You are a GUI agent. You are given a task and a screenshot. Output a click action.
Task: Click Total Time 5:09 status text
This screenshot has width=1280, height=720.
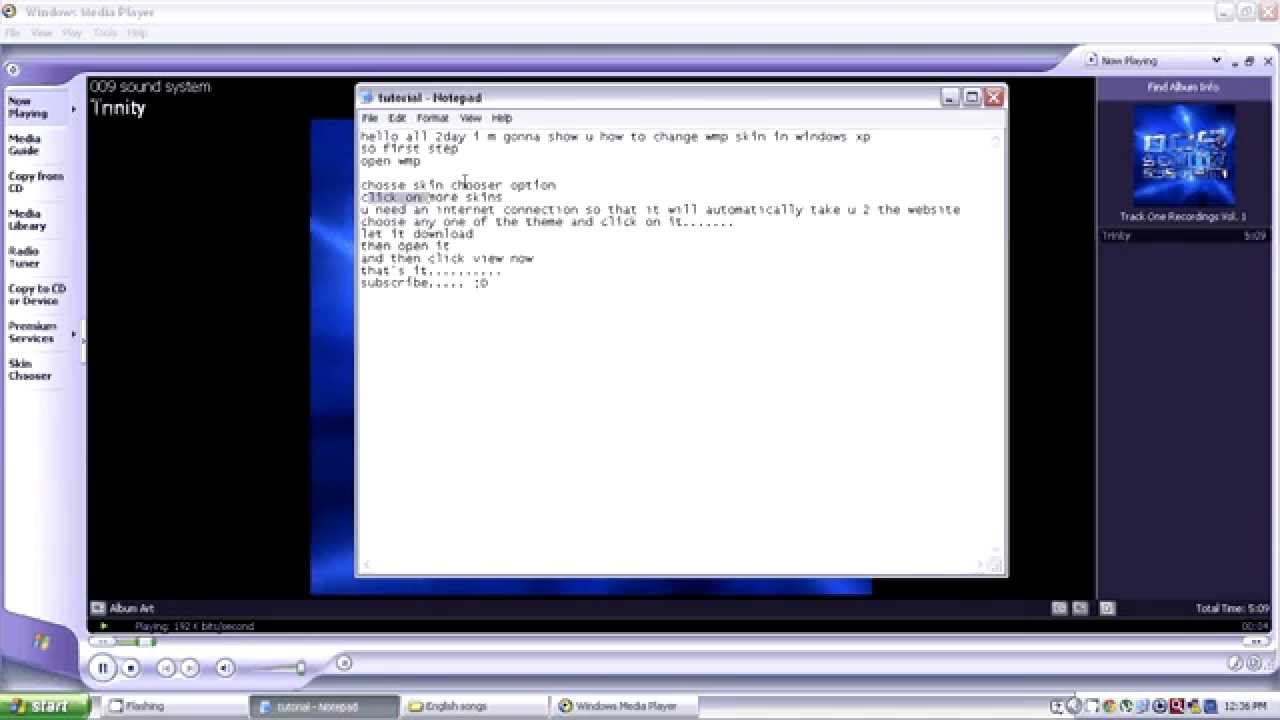[x=1232, y=608]
